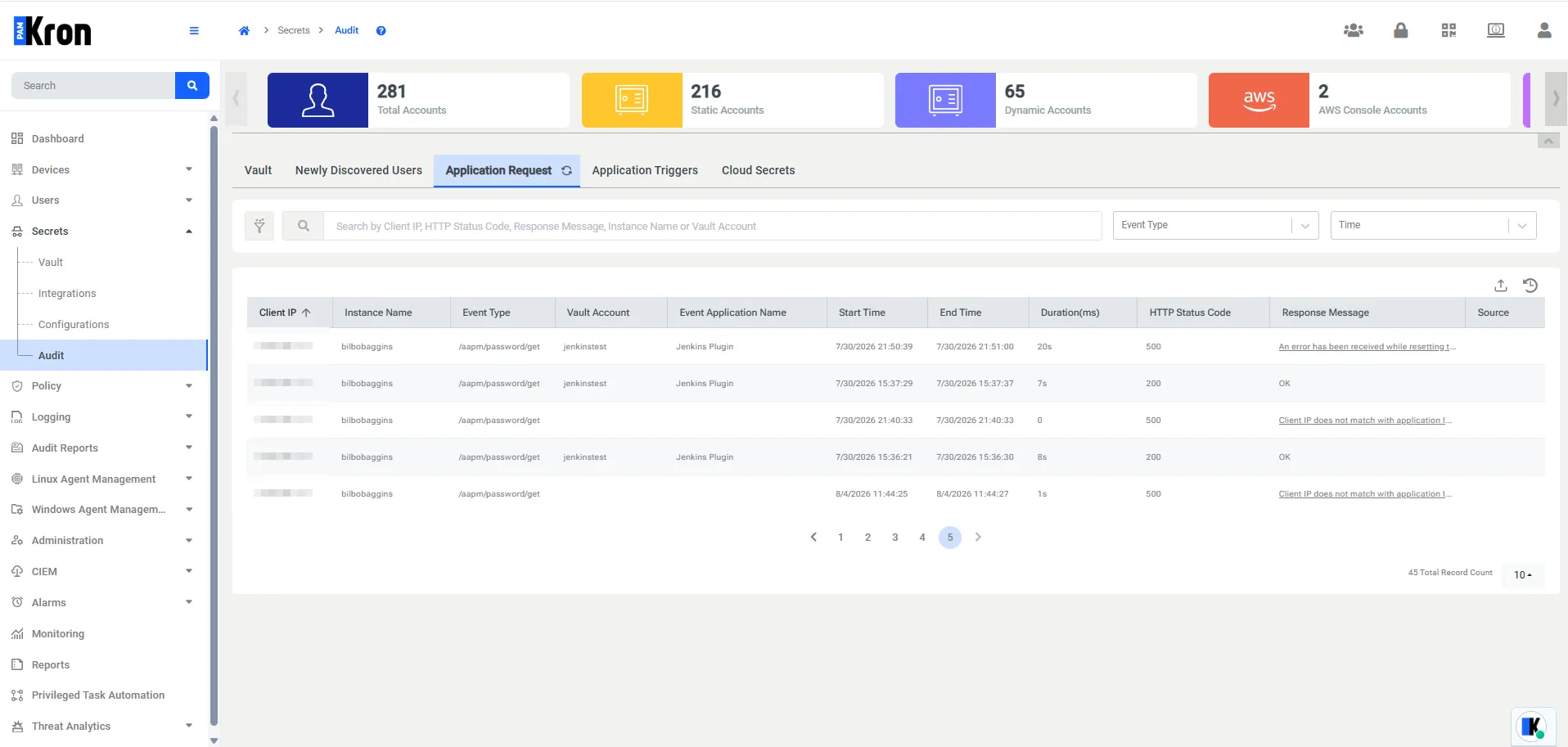Click the Kron PAM logo
Viewport: 1568px width, 747px height.
(52, 32)
